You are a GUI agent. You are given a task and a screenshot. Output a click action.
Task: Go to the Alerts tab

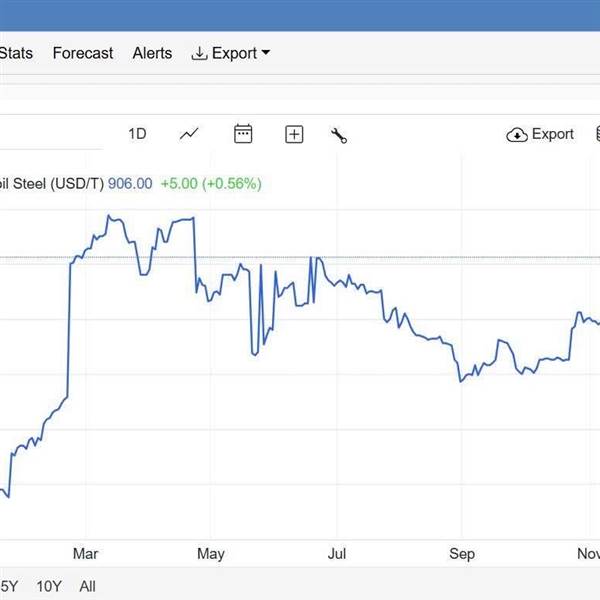152,53
